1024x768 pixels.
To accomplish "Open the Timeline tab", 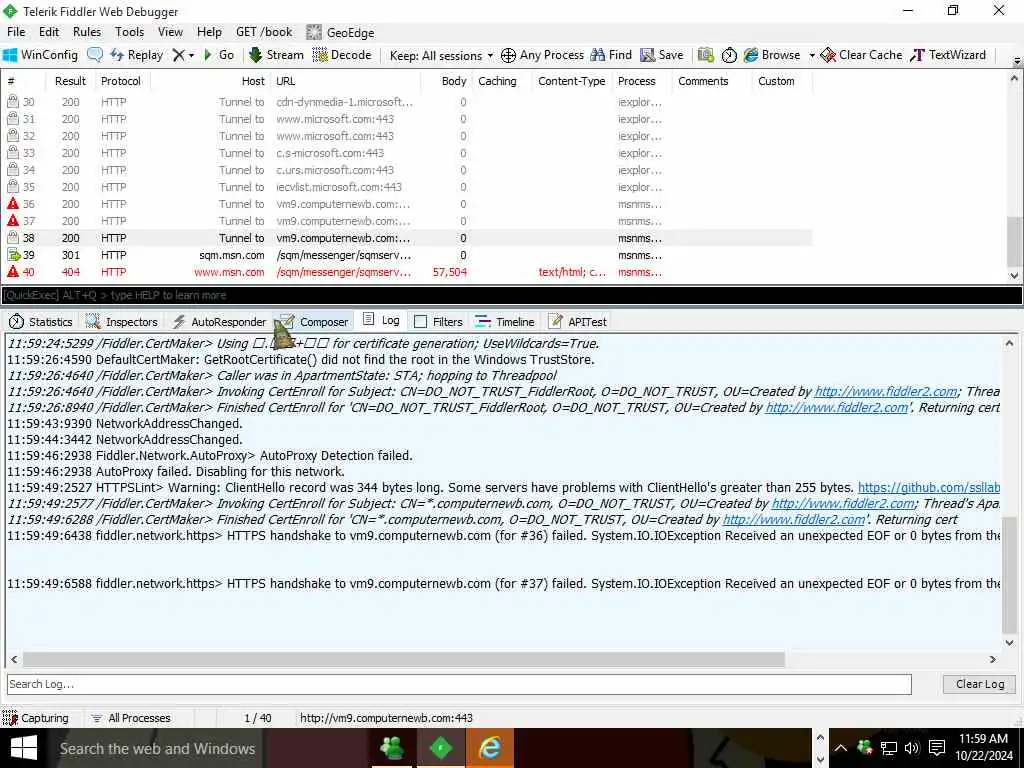I will click(505, 321).
